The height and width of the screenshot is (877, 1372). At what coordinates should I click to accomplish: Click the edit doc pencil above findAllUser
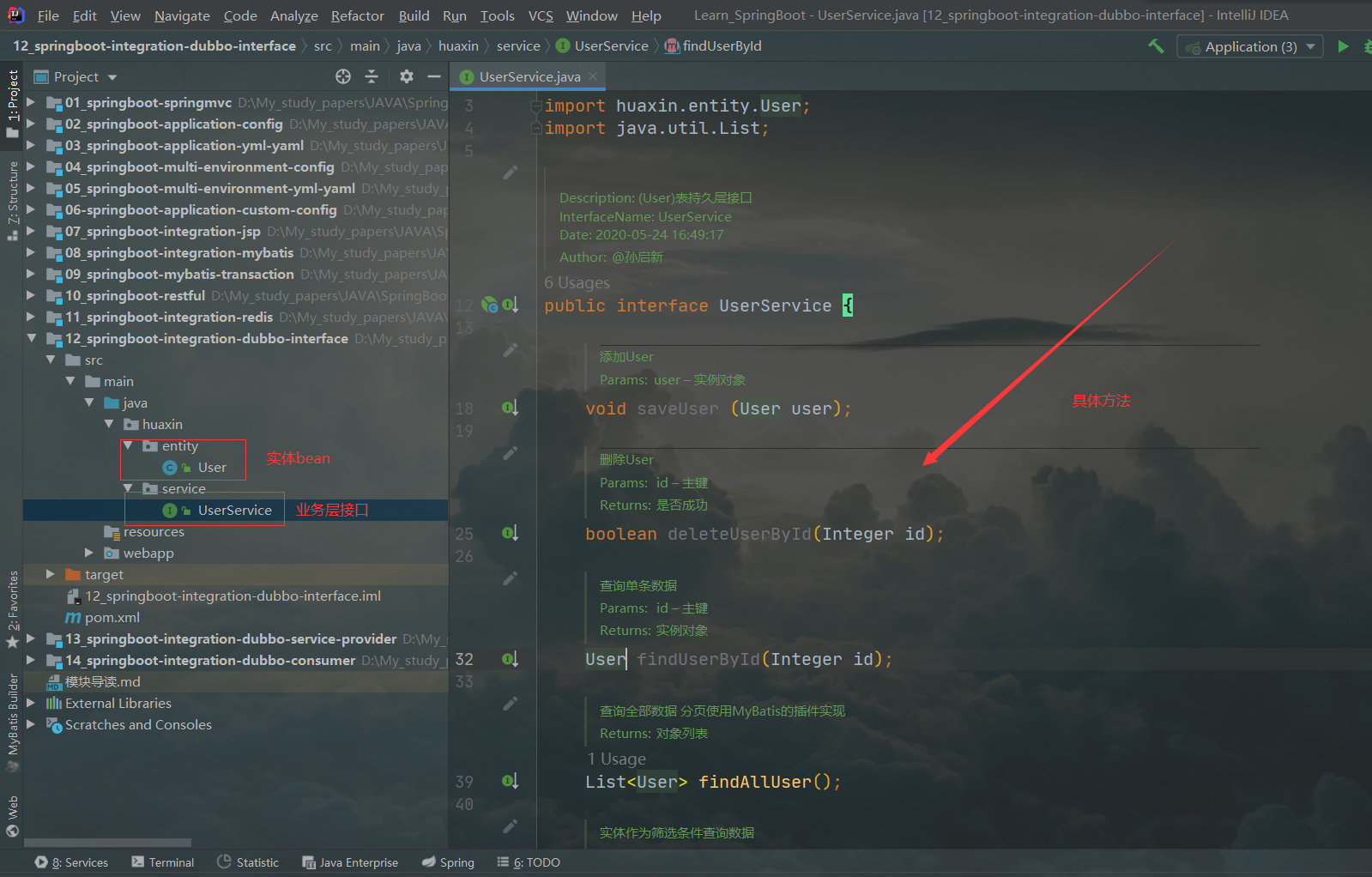tap(511, 704)
